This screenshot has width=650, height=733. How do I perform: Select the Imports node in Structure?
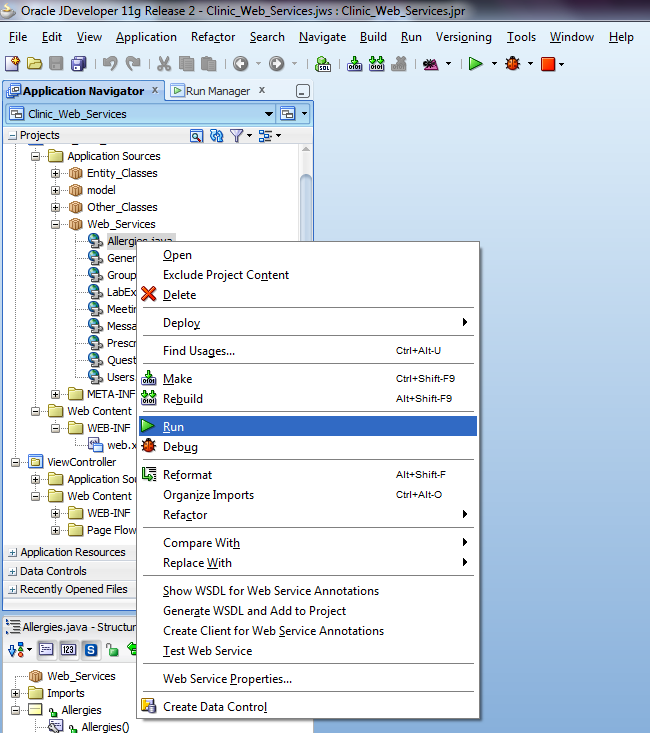[x=65, y=693]
